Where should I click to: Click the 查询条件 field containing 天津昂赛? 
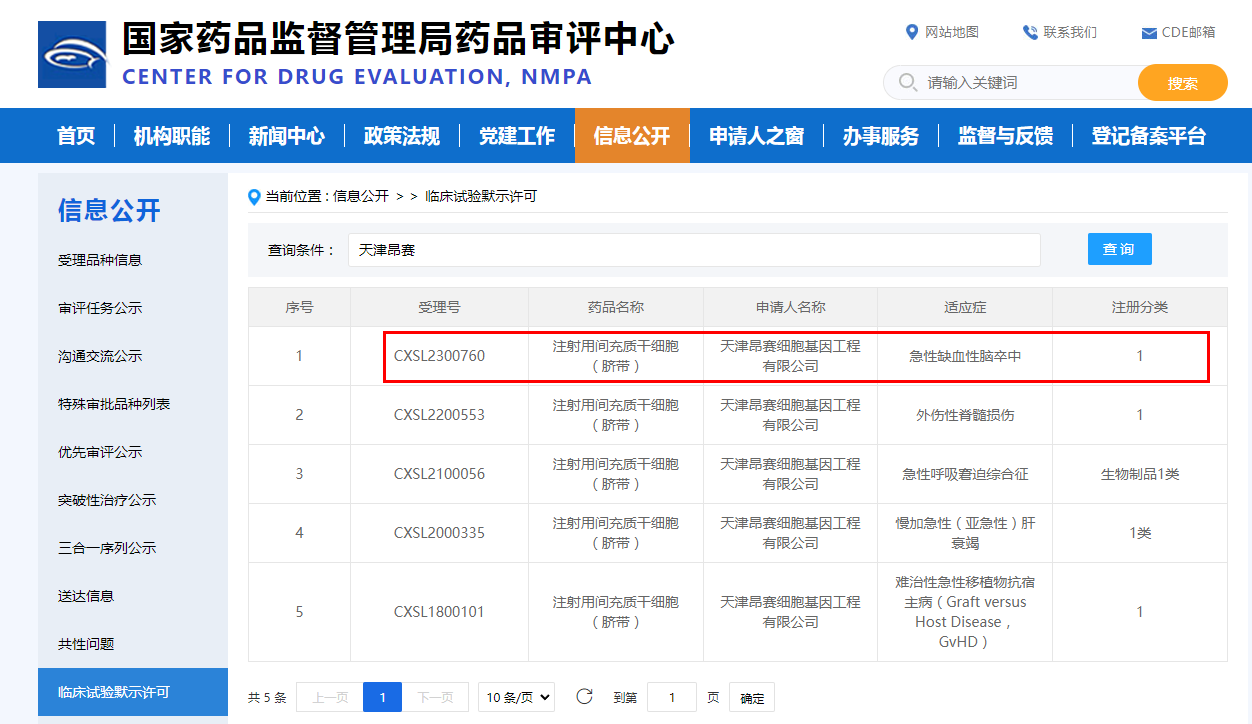694,250
